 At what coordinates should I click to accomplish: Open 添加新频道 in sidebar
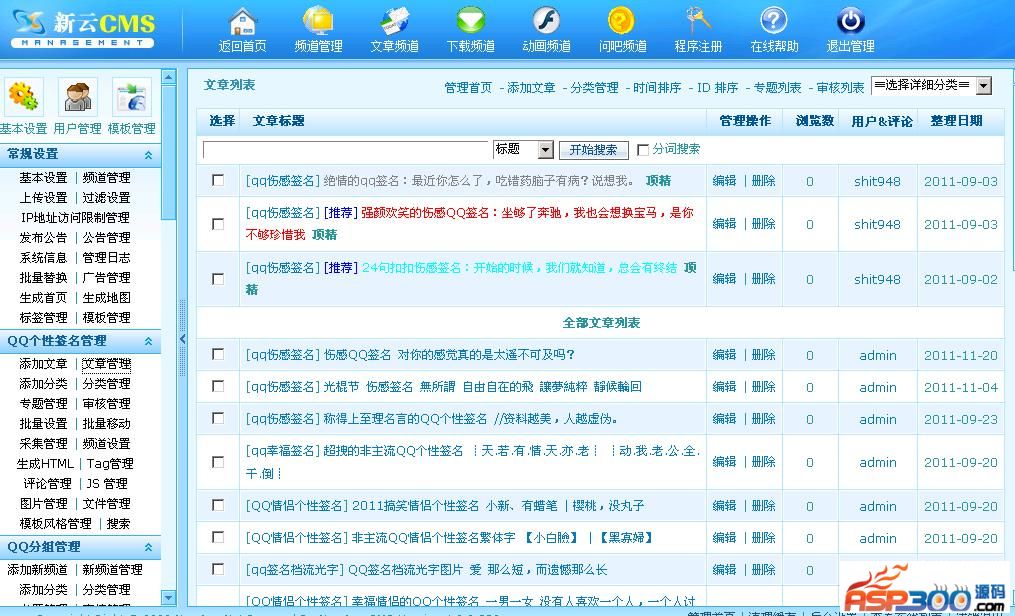tap(38, 570)
